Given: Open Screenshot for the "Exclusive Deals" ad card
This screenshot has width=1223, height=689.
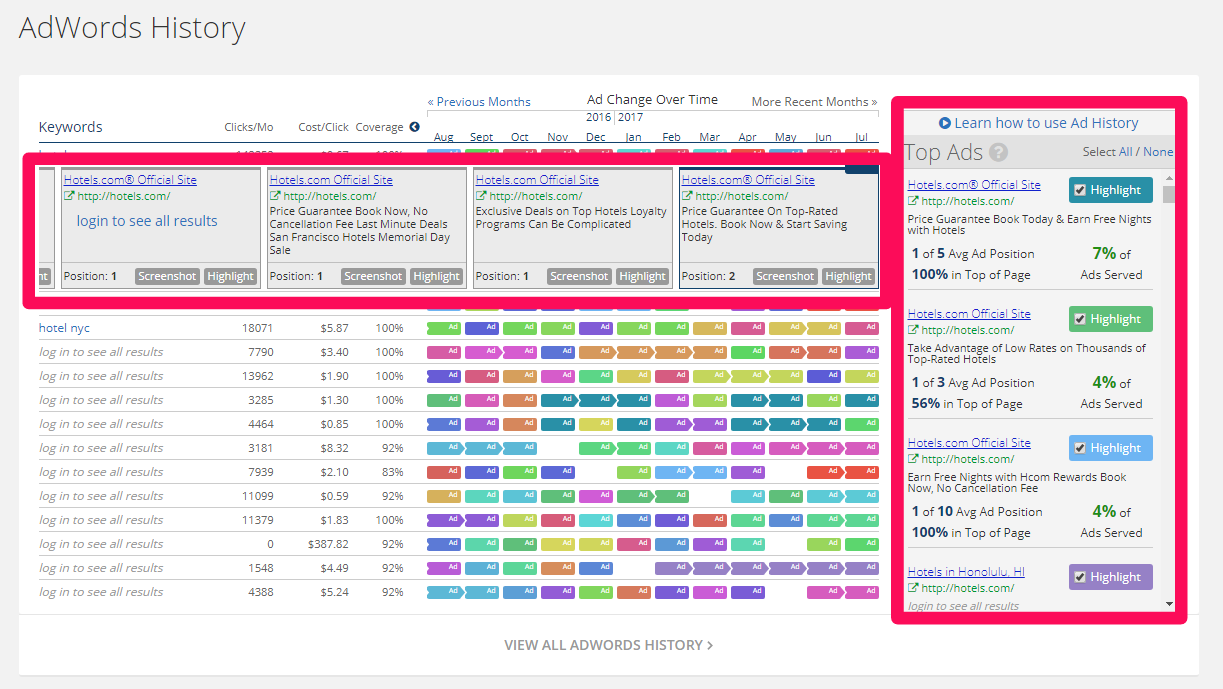Looking at the screenshot, I should click(580, 277).
